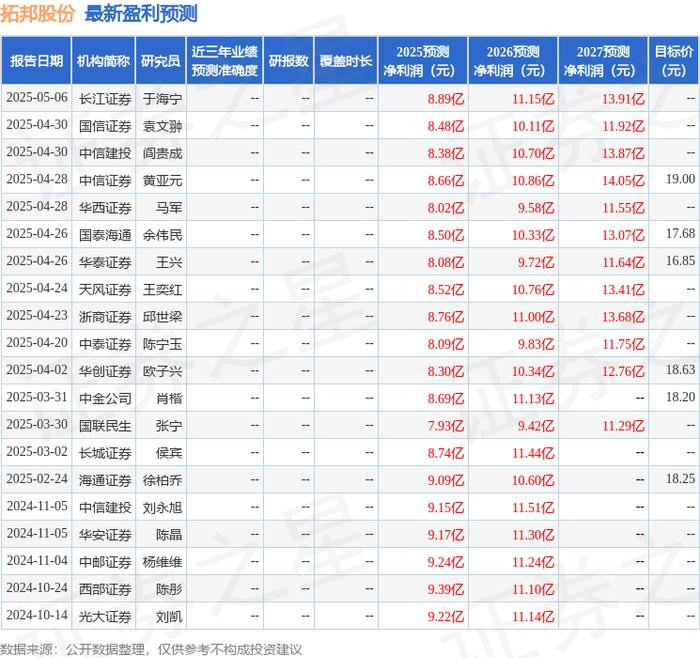Click the 国联民生 institution cell
The height and width of the screenshot is (658, 700).
pyautogui.click(x=105, y=426)
